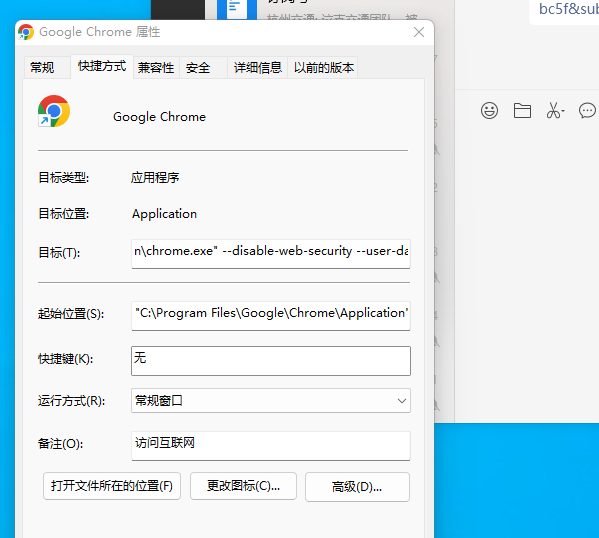Open the 以前的版本 tab
Viewport: 599px width, 538px height.
click(x=323, y=68)
